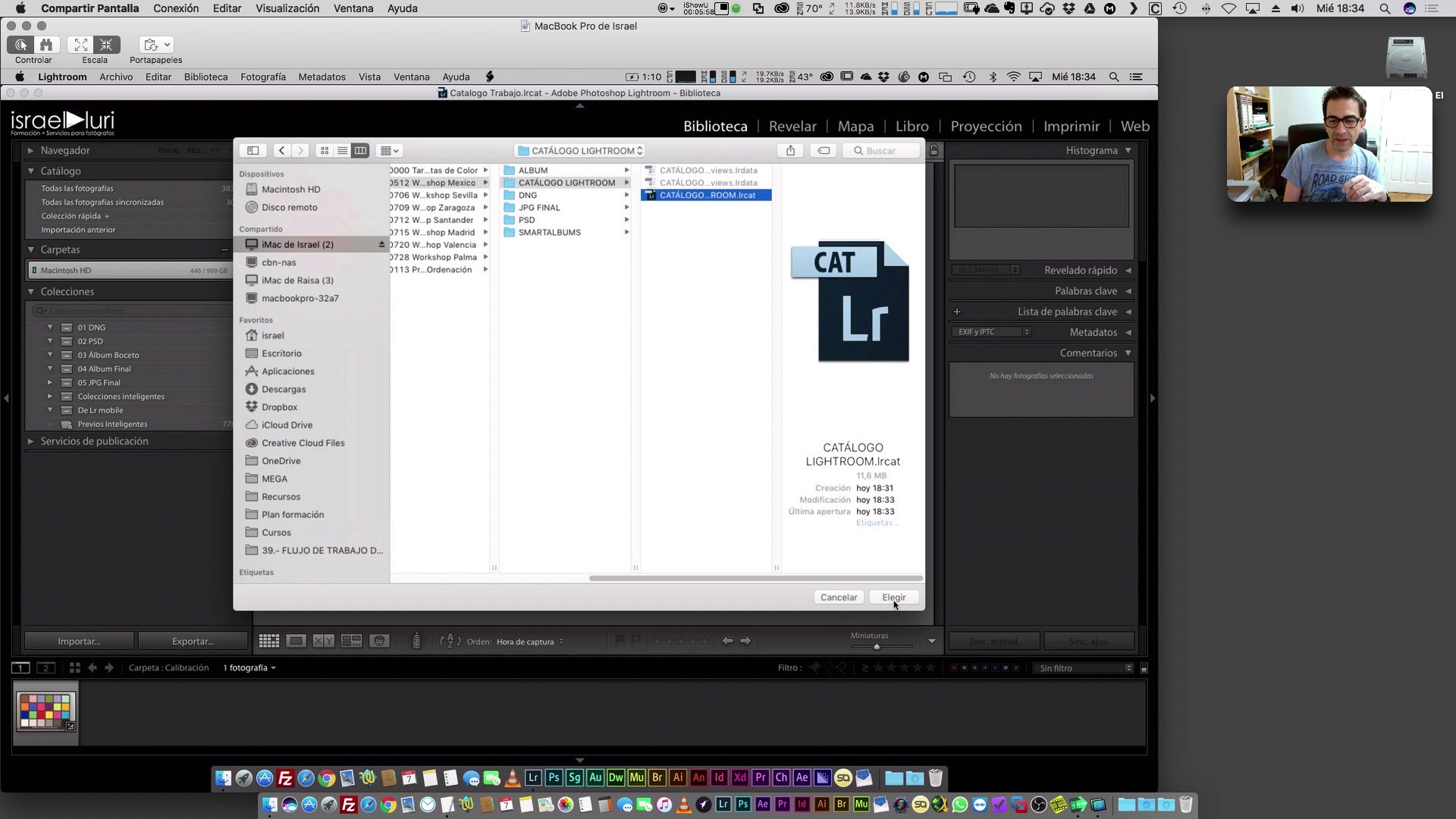The image size is (1456, 819).
Task: Switch to XY compare view
Action: 324,642
